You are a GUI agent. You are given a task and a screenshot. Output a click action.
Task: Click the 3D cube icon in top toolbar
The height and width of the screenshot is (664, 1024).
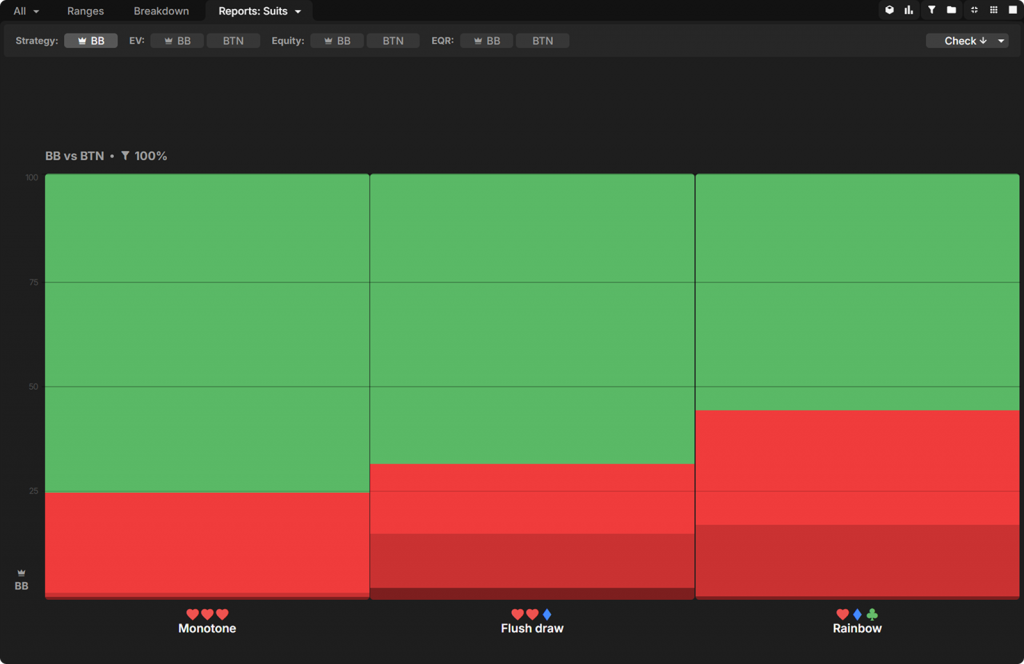[x=889, y=10]
